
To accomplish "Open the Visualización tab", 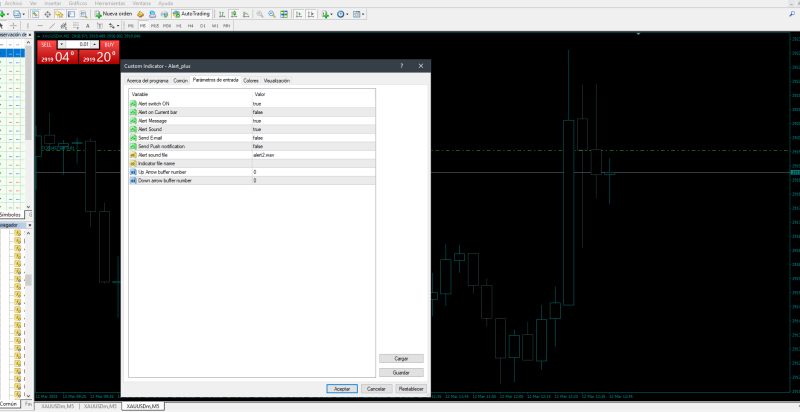I will 276,80.
